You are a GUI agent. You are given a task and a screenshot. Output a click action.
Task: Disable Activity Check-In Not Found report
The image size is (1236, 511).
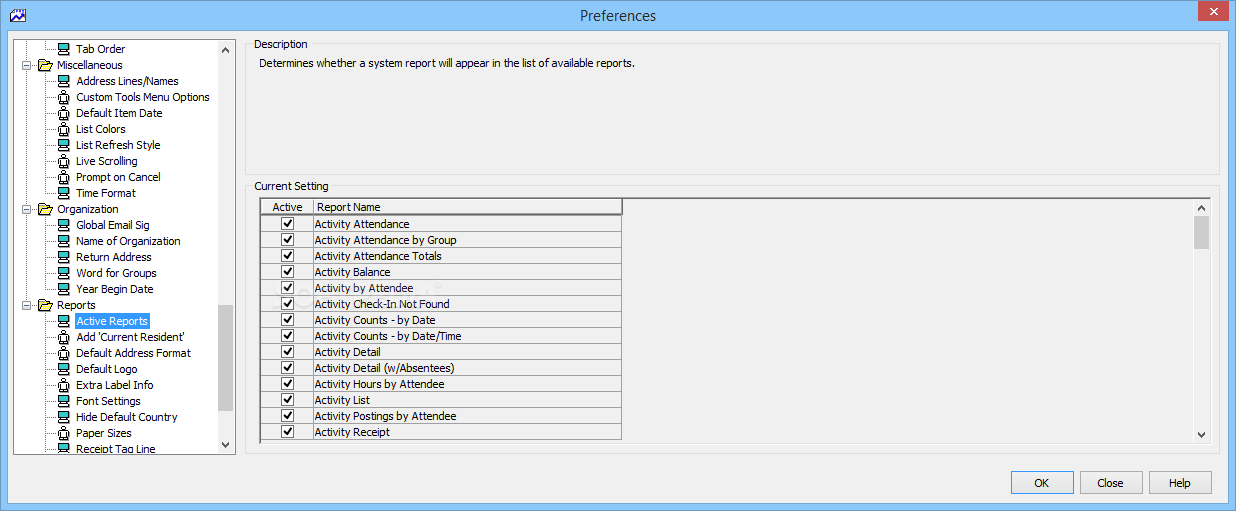[288, 304]
